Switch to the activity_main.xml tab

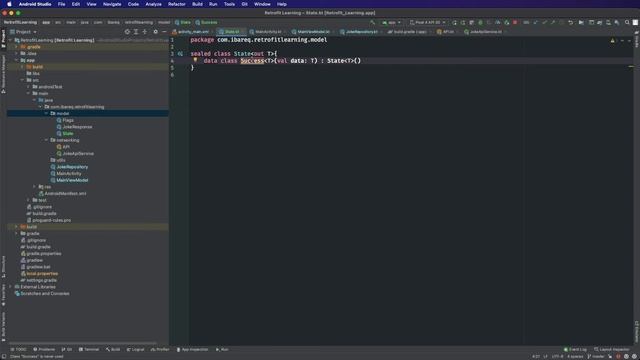point(191,32)
